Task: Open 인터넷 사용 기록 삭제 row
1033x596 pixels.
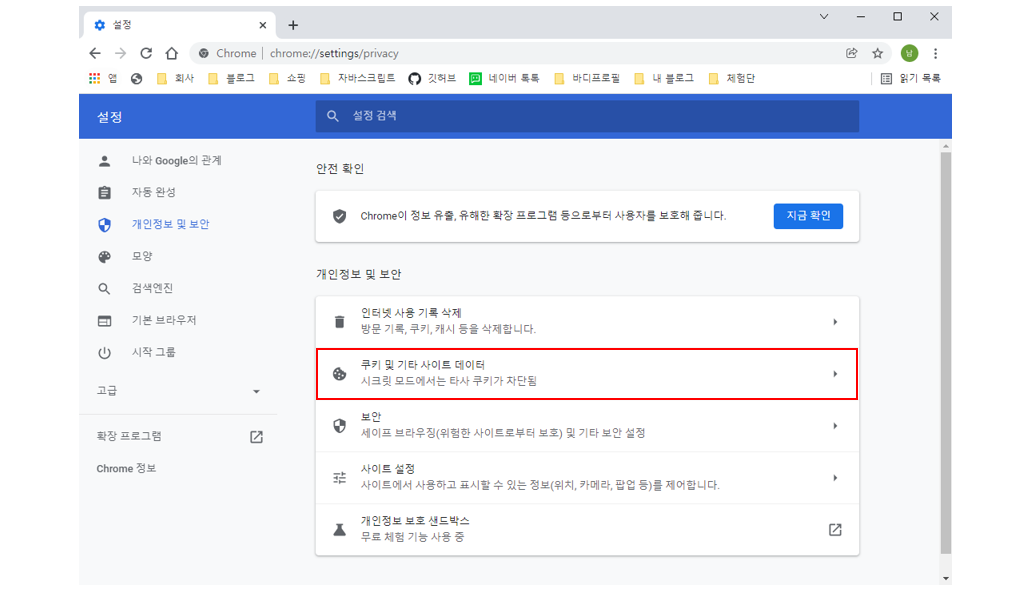Action: (587, 322)
